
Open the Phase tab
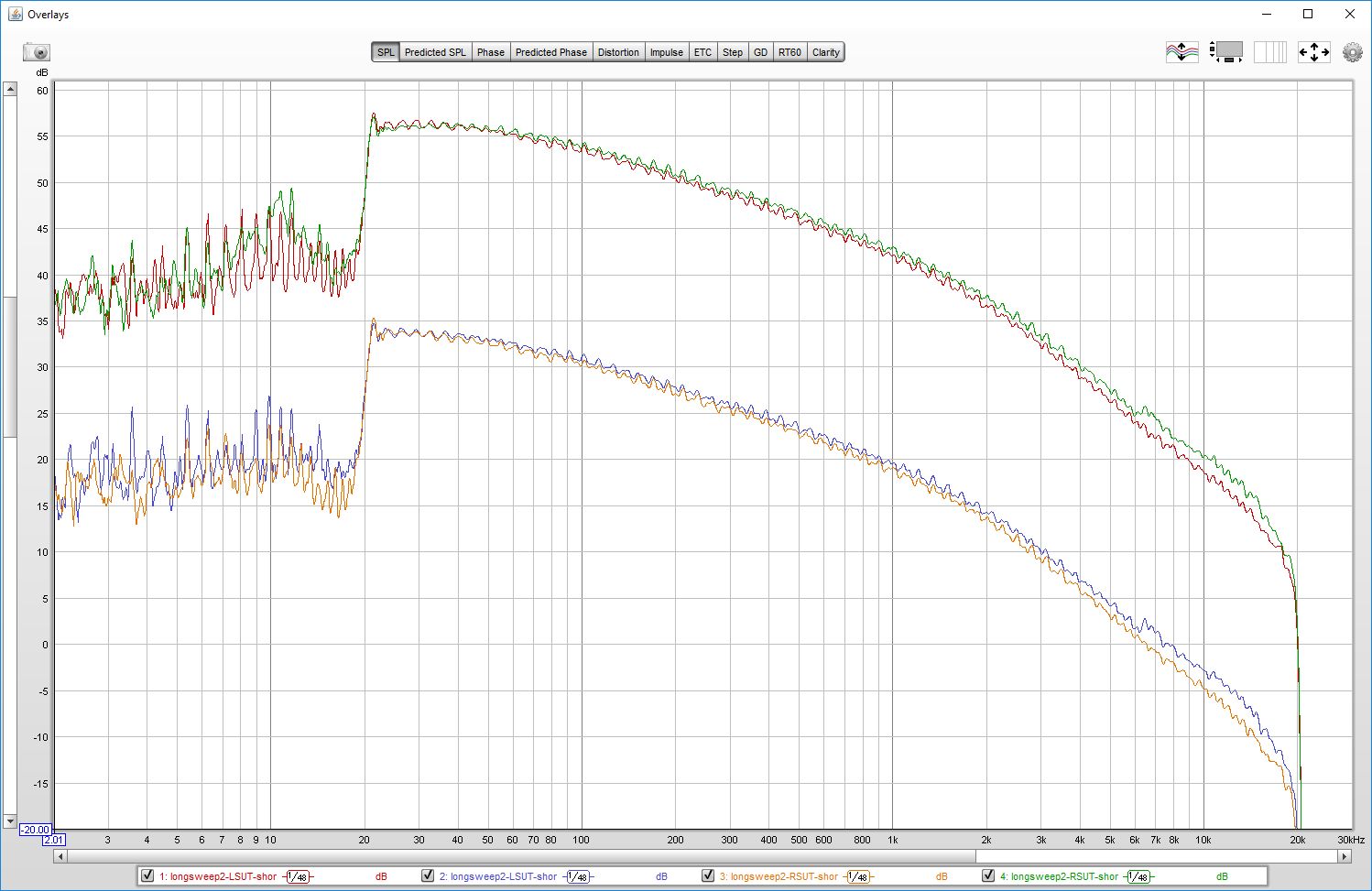tap(491, 52)
